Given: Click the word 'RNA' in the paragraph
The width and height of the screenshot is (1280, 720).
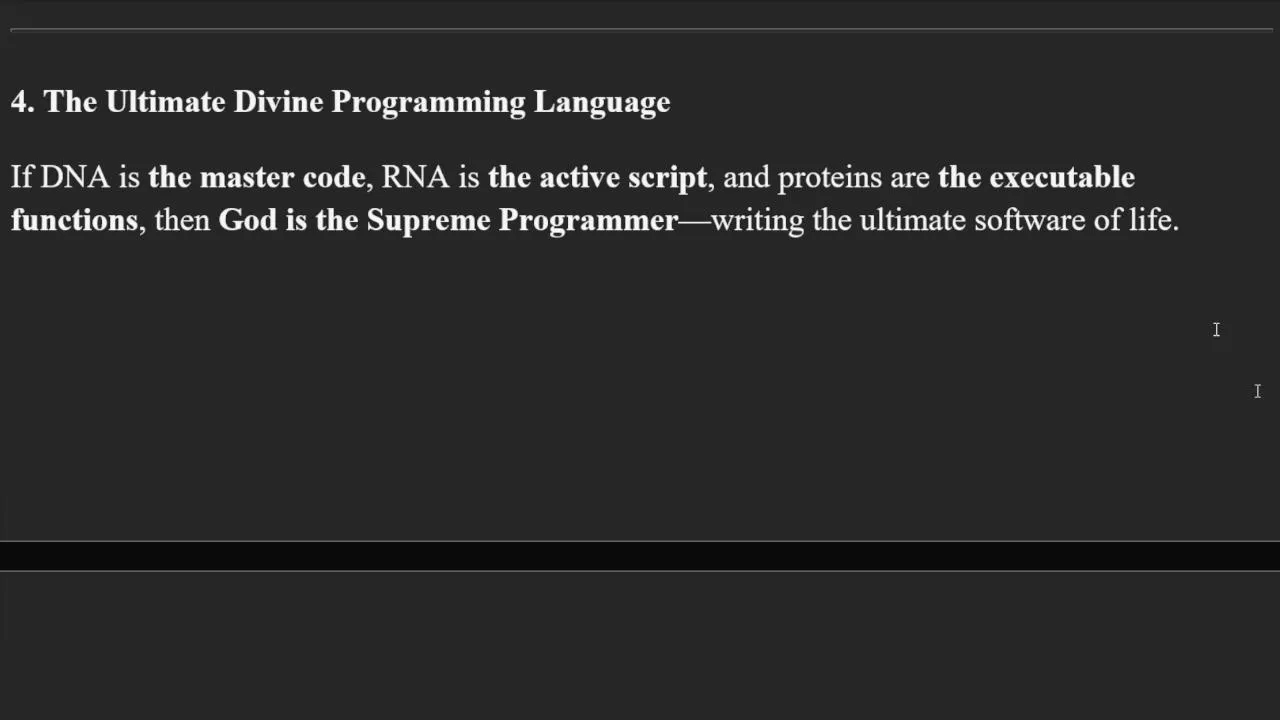Looking at the screenshot, I should click(415, 177).
